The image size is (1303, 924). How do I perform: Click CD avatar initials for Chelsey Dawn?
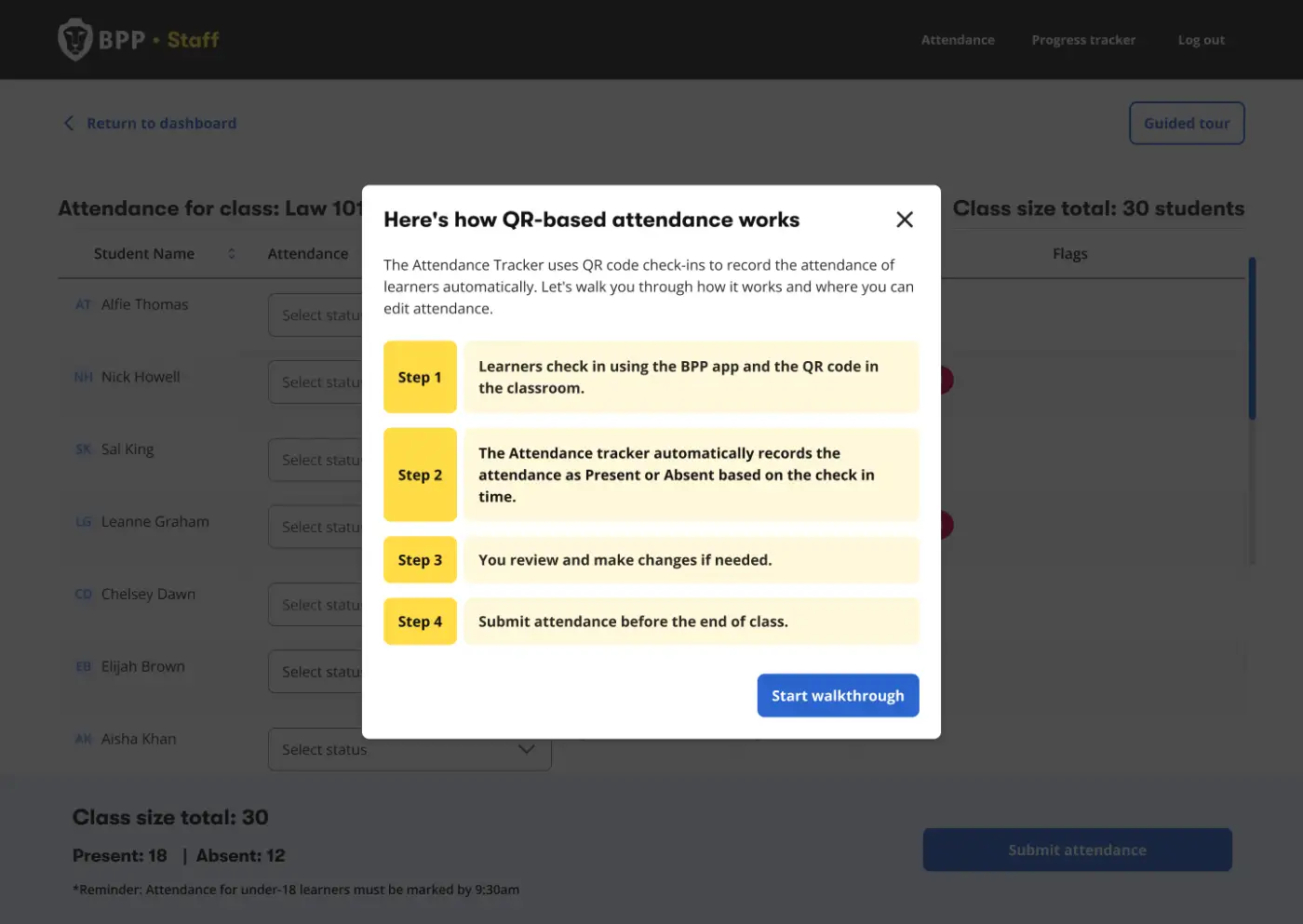[x=84, y=595]
